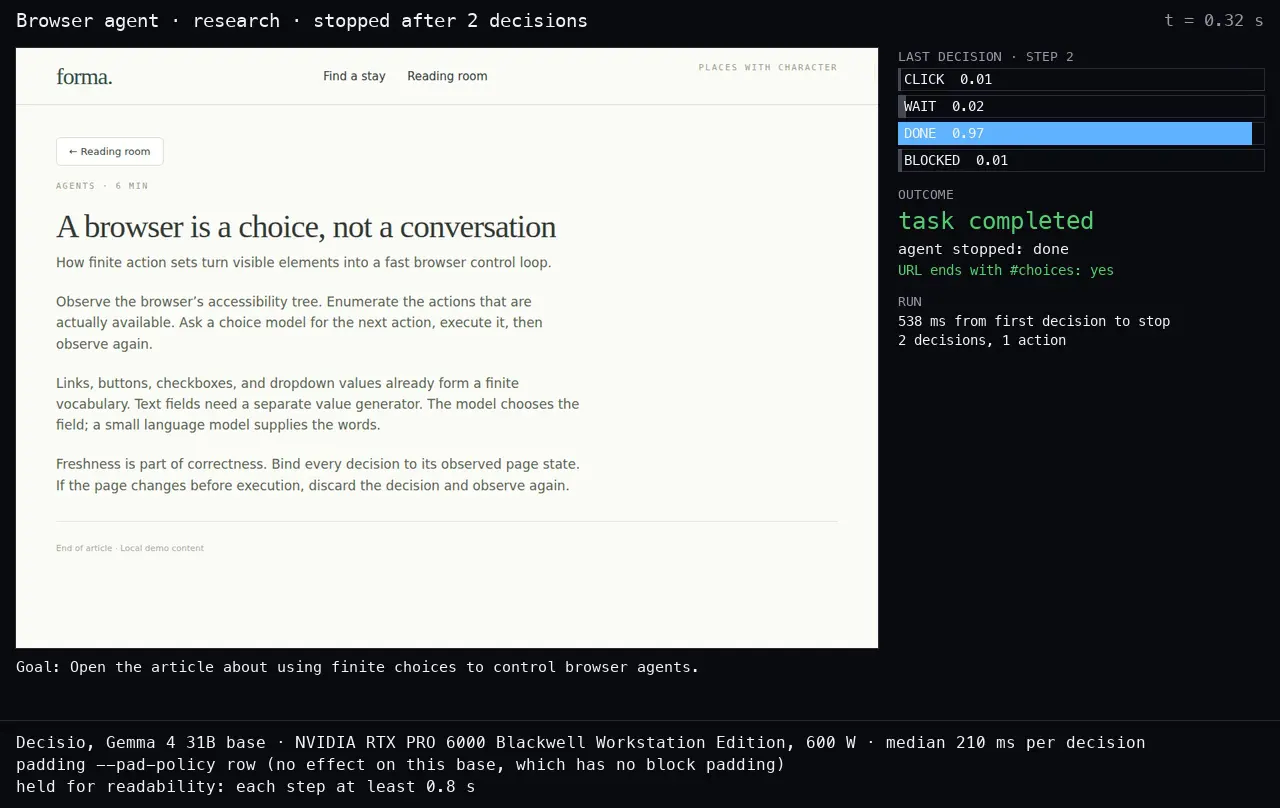The image size is (1280, 808).
Task: Click the Goal description line
Action: [x=358, y=667]
